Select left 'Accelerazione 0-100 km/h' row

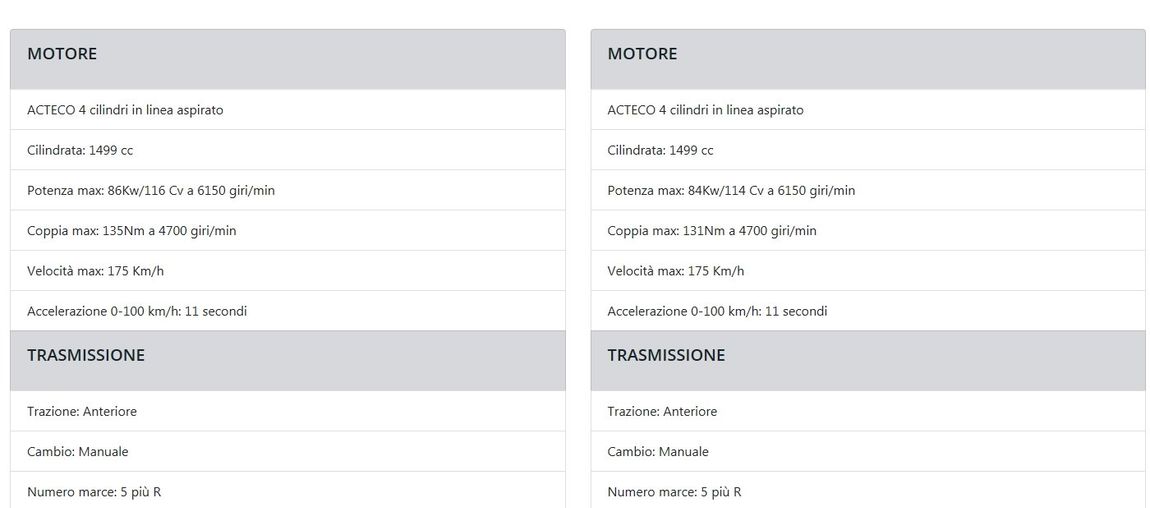pos(288,311)
